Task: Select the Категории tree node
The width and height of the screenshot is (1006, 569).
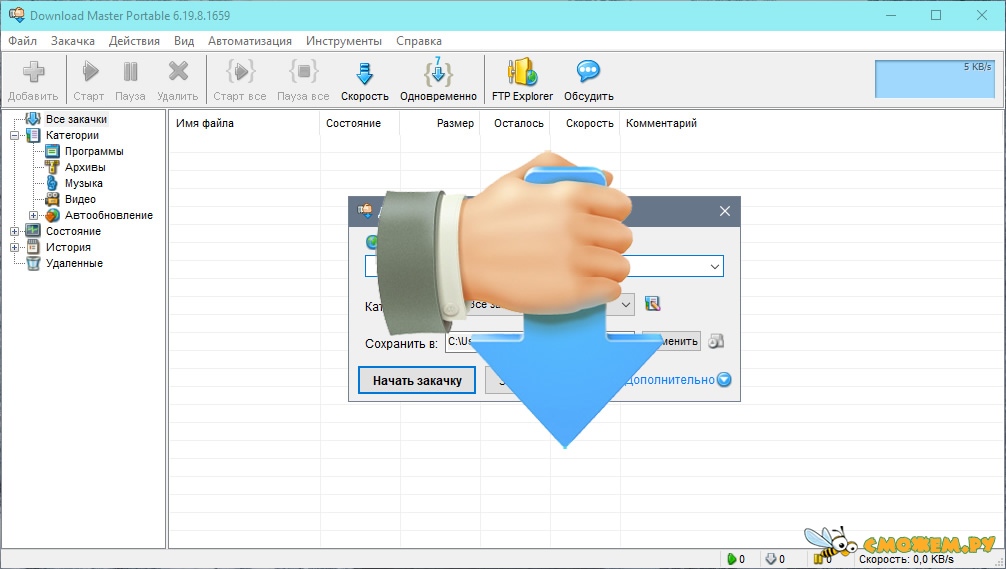Action: [x=72, y=135]
